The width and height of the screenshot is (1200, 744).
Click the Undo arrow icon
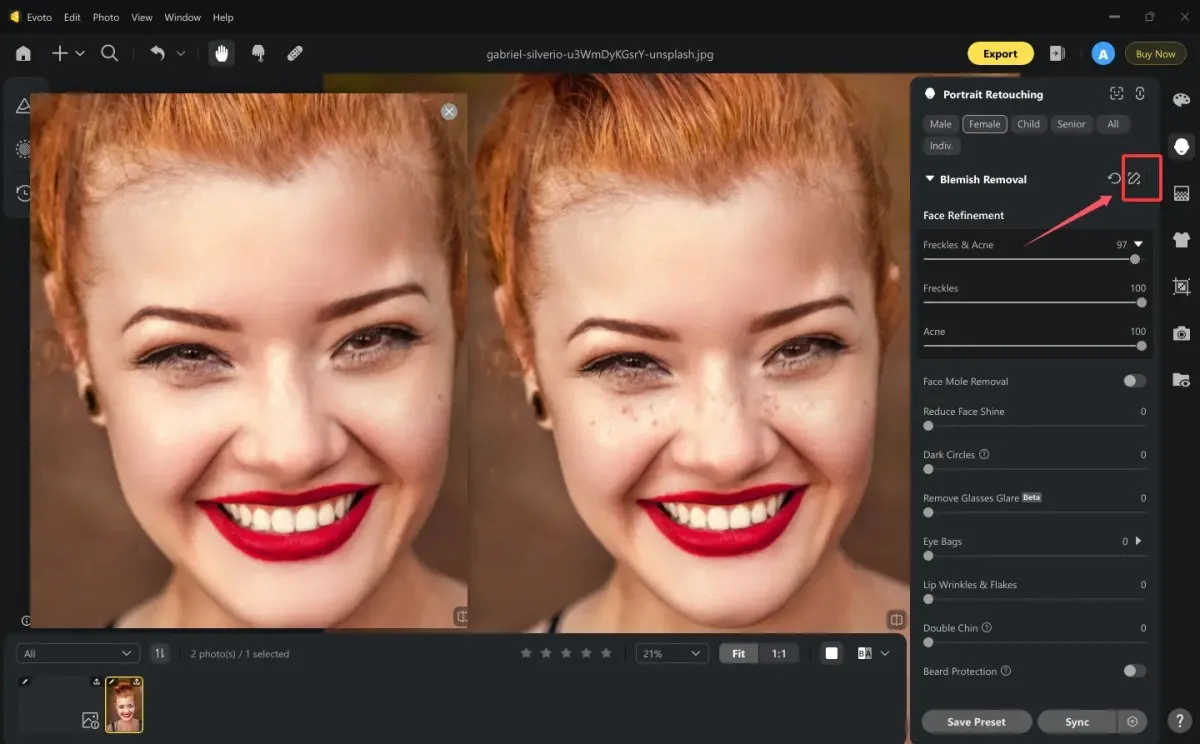pos(158,54)
